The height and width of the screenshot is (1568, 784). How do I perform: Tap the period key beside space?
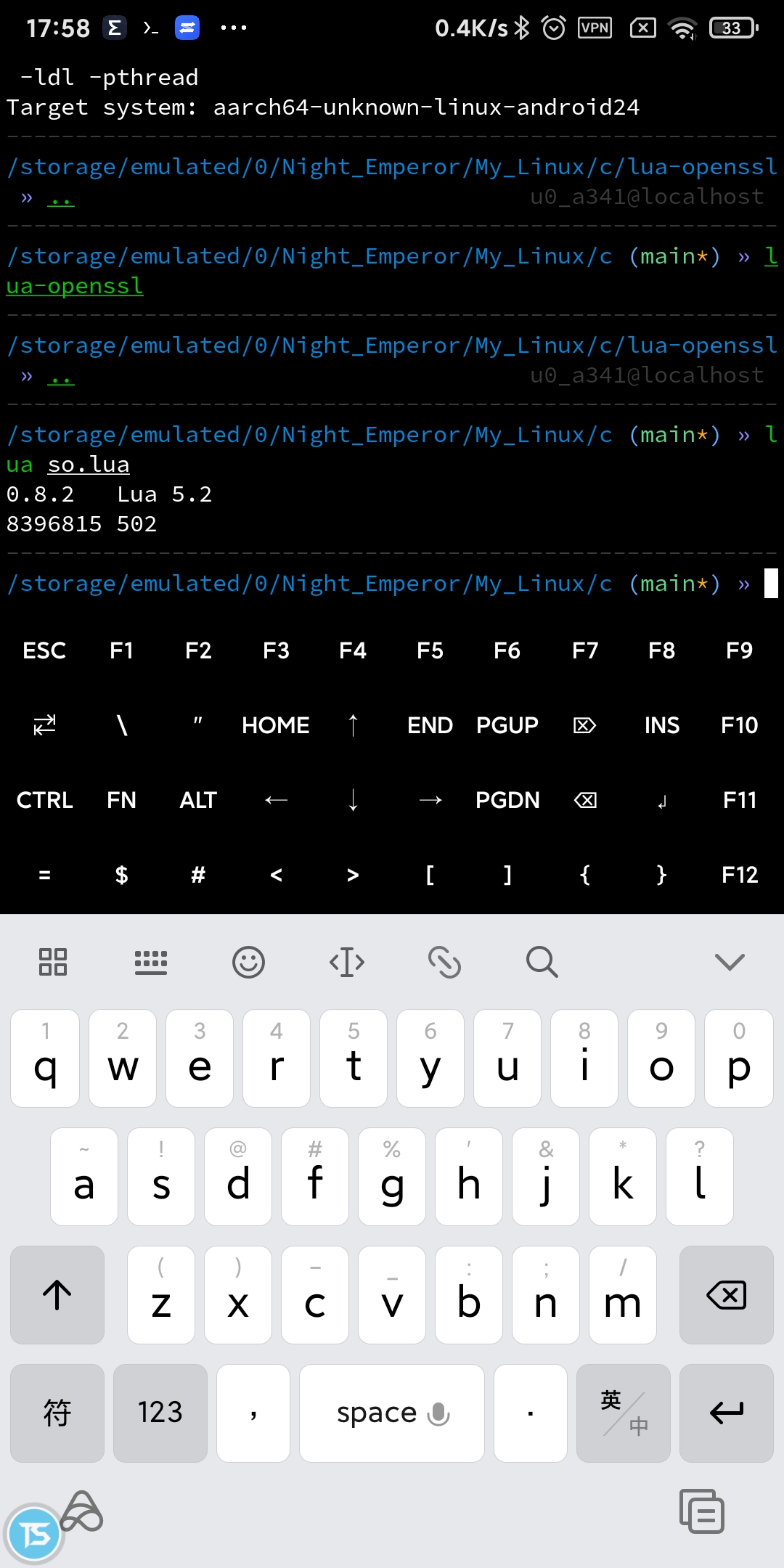point(531,1413)
